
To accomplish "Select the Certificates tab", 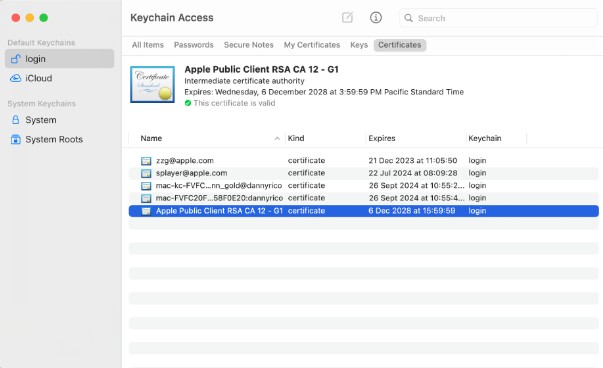I will point(400,45).
